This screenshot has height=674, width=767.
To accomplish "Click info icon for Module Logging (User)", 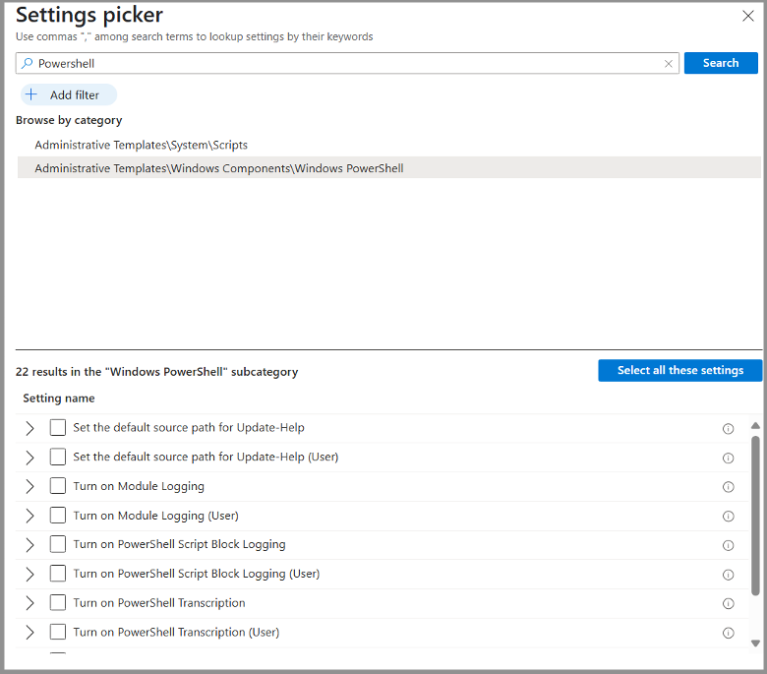I will coord(728,516).
